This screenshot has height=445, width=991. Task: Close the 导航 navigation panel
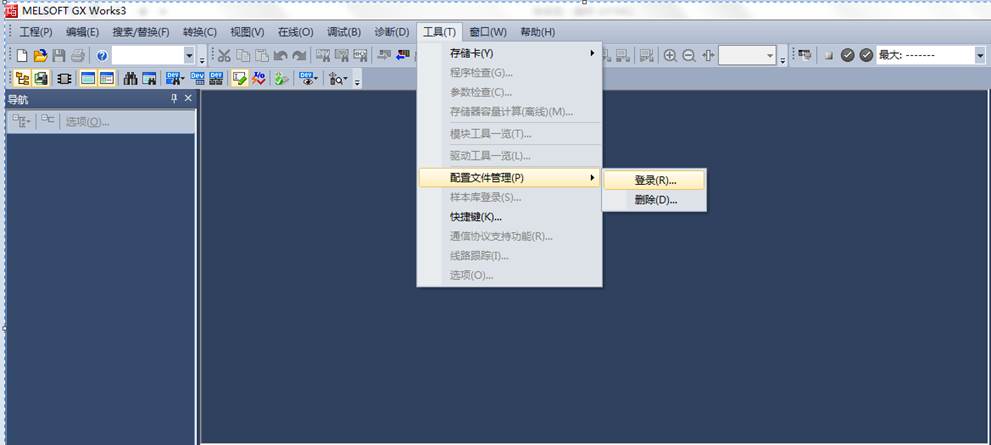[187, 99]
